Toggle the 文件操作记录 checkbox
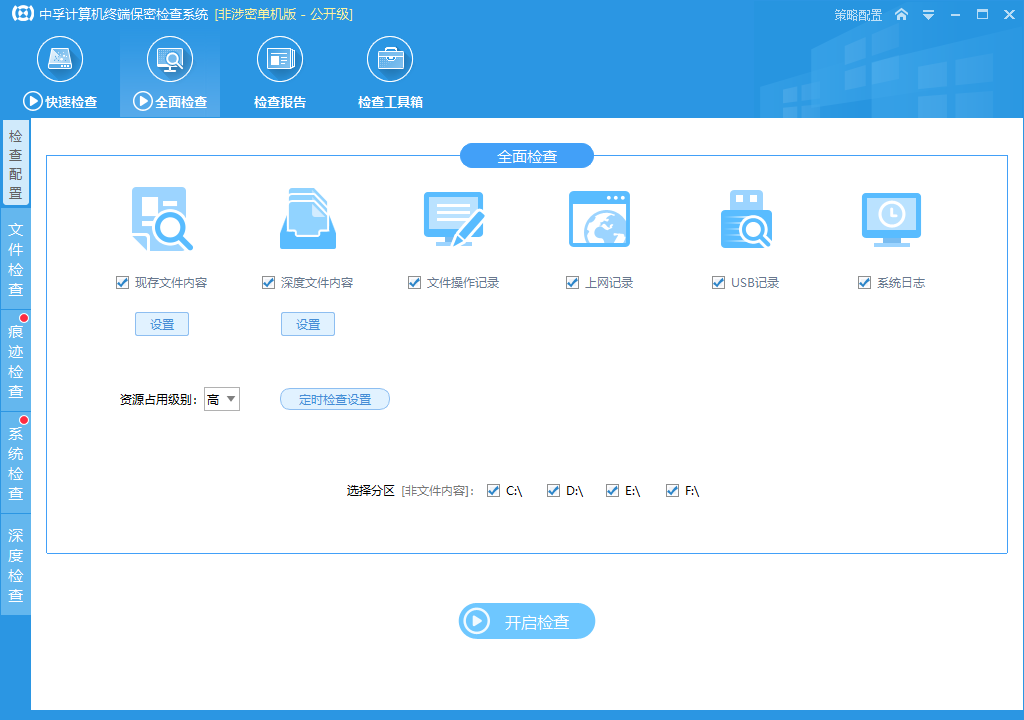Viewport: 1024px width, 720px height. [x=414, y=282]
